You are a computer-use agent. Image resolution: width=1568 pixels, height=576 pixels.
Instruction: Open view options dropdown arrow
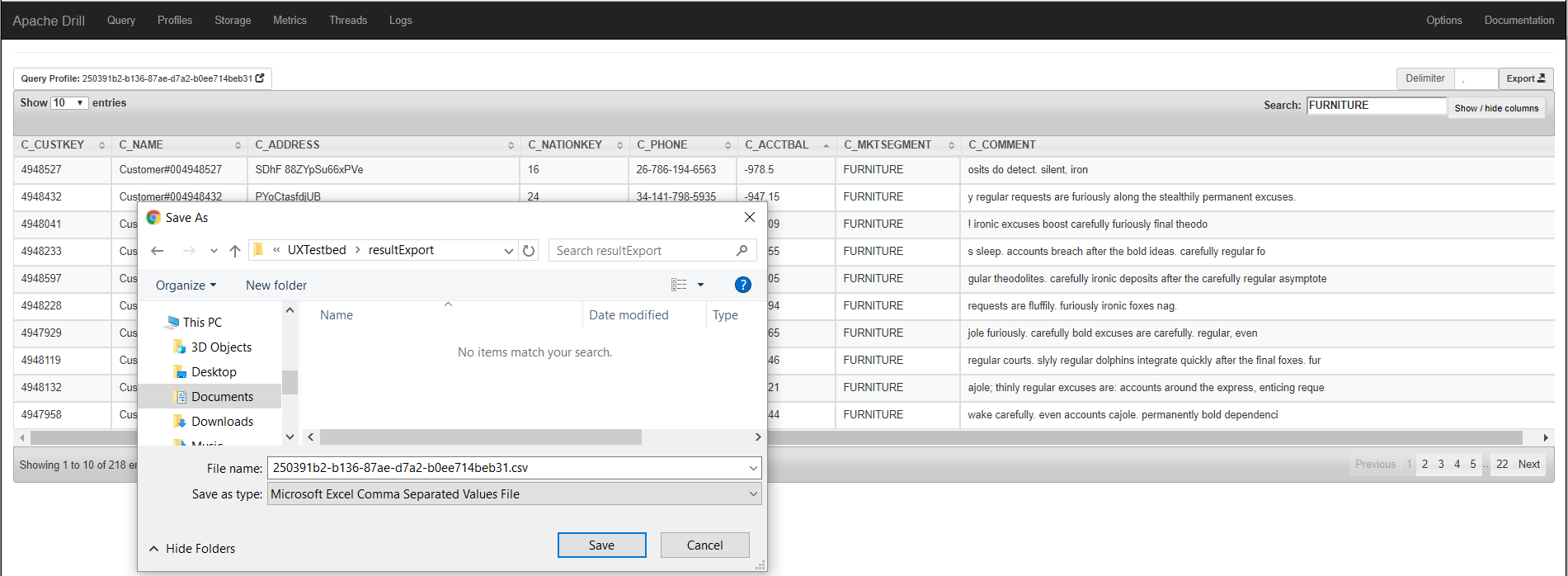(701, 285)
